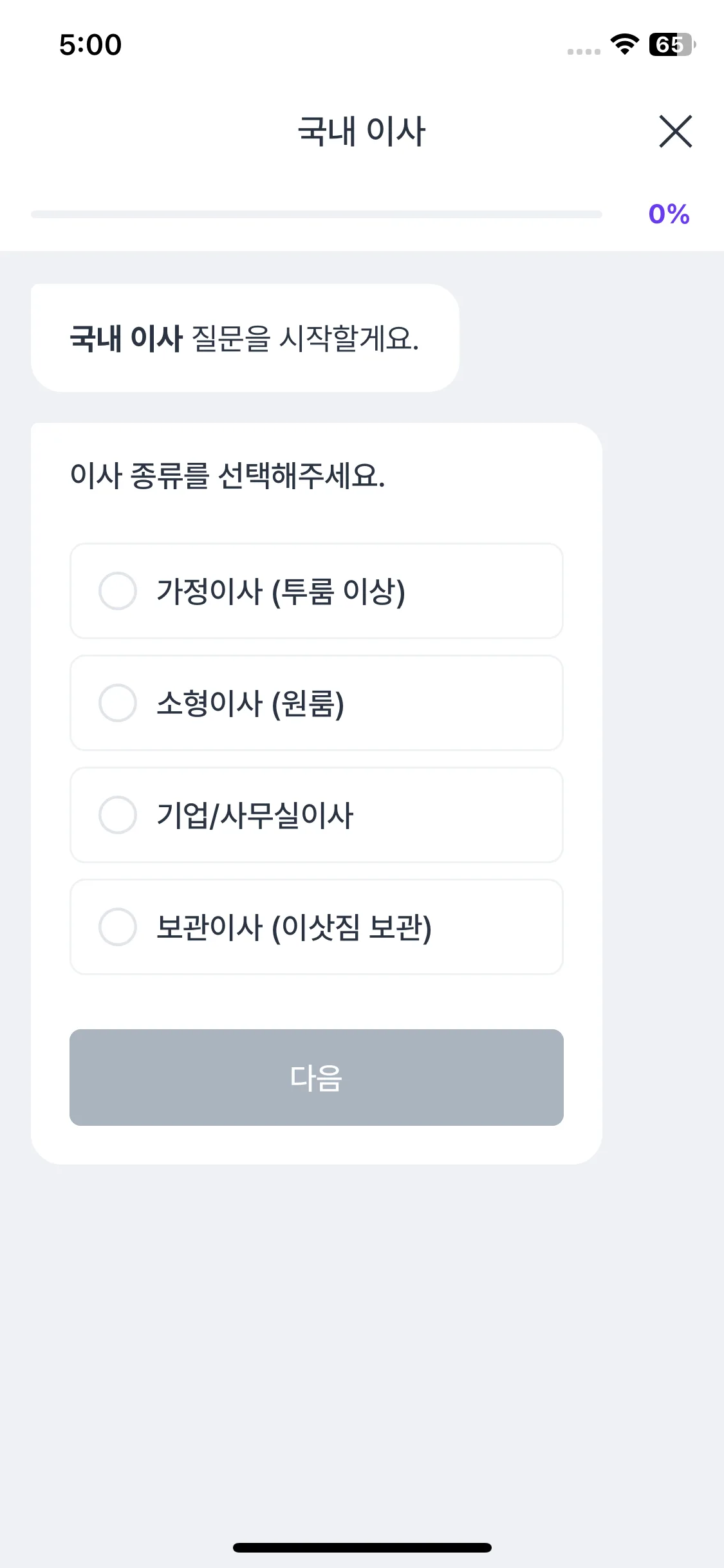Viewport: 724px width, 1568px height.
Task: Select the 소형이사 (원룸) radio circle
Action: click(x=118, y=703)
